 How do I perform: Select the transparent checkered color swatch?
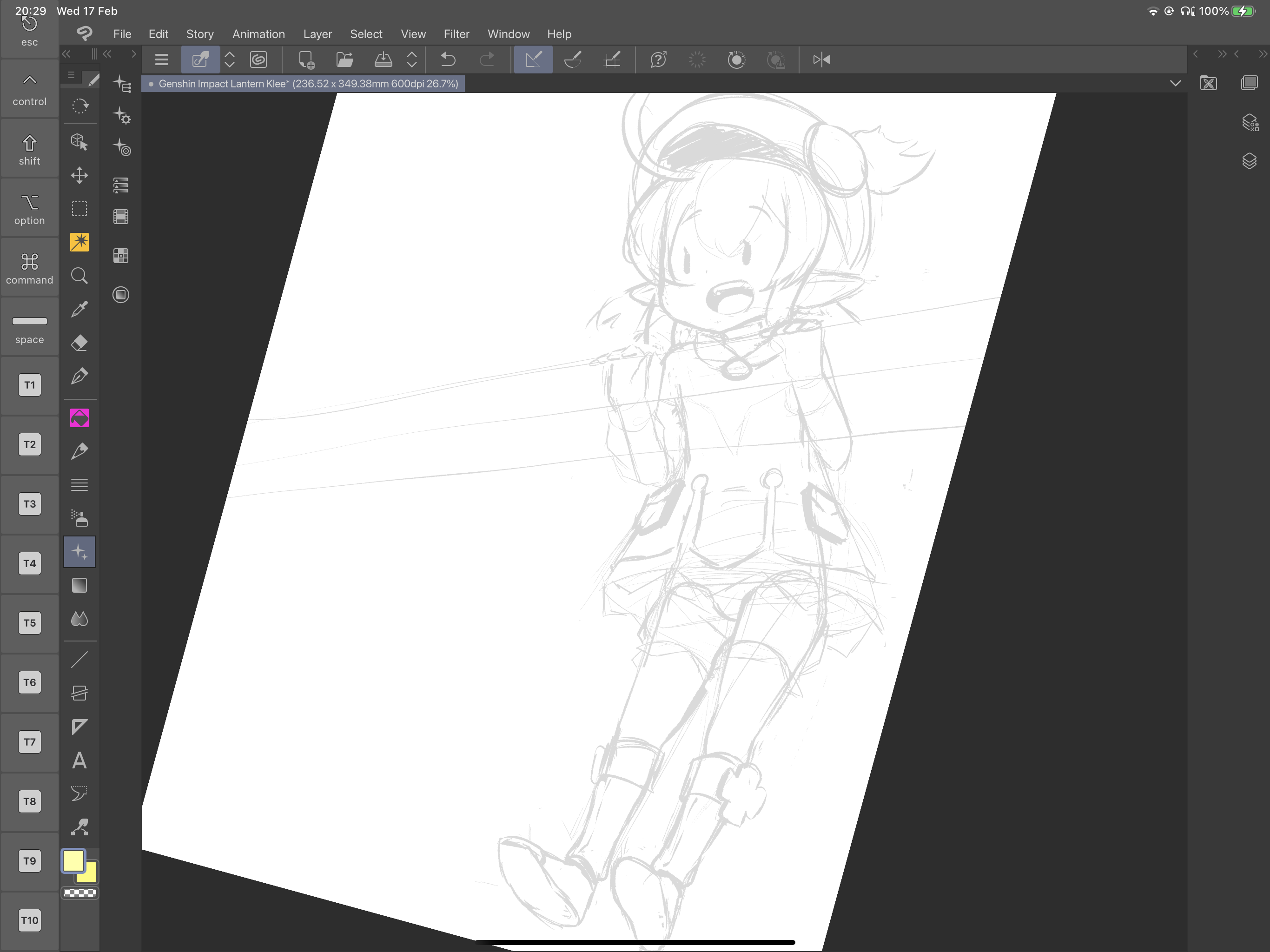coord(80,893)
